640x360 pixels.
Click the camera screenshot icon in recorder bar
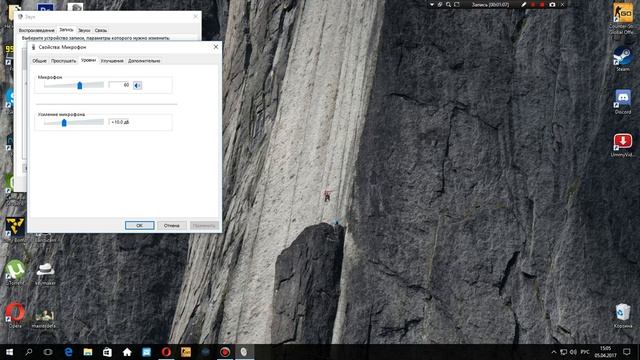[x=552, y=4]
